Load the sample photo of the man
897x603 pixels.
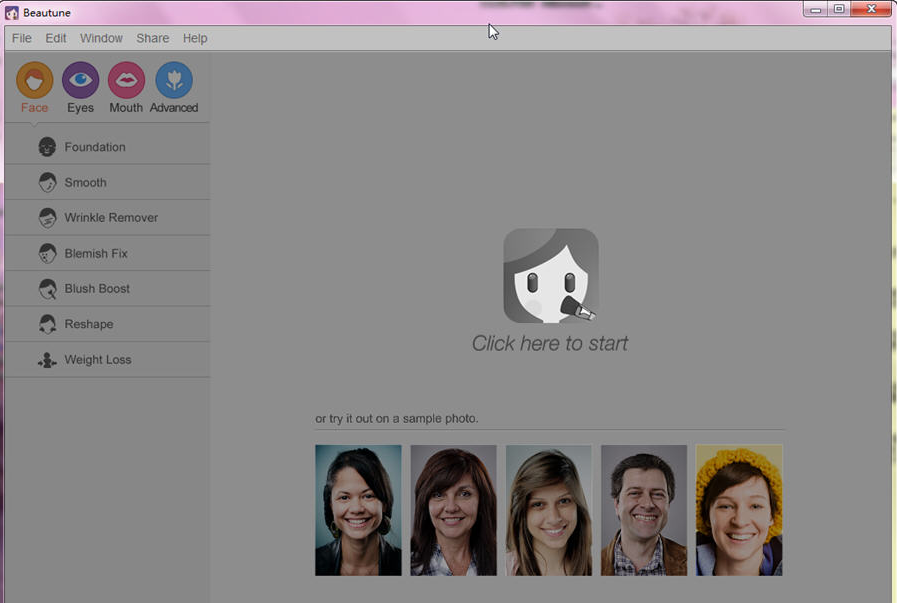[644, 510]
